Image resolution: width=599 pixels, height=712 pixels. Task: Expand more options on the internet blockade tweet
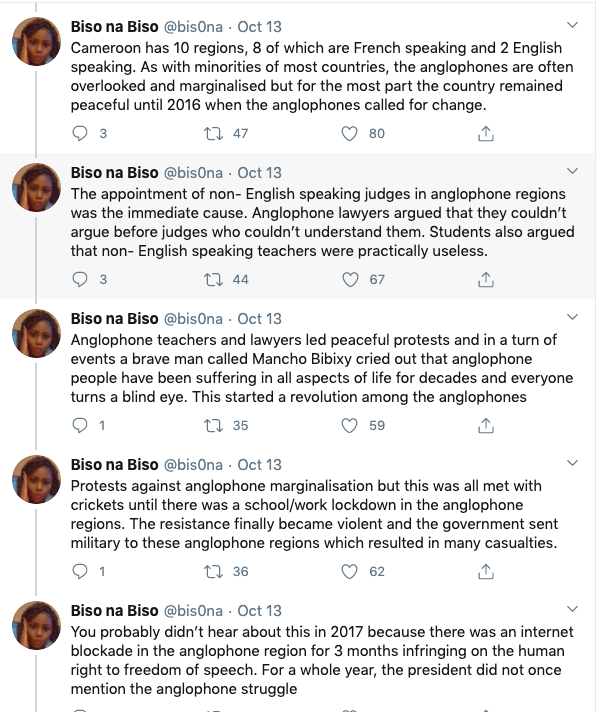click(x=573, y=609)
